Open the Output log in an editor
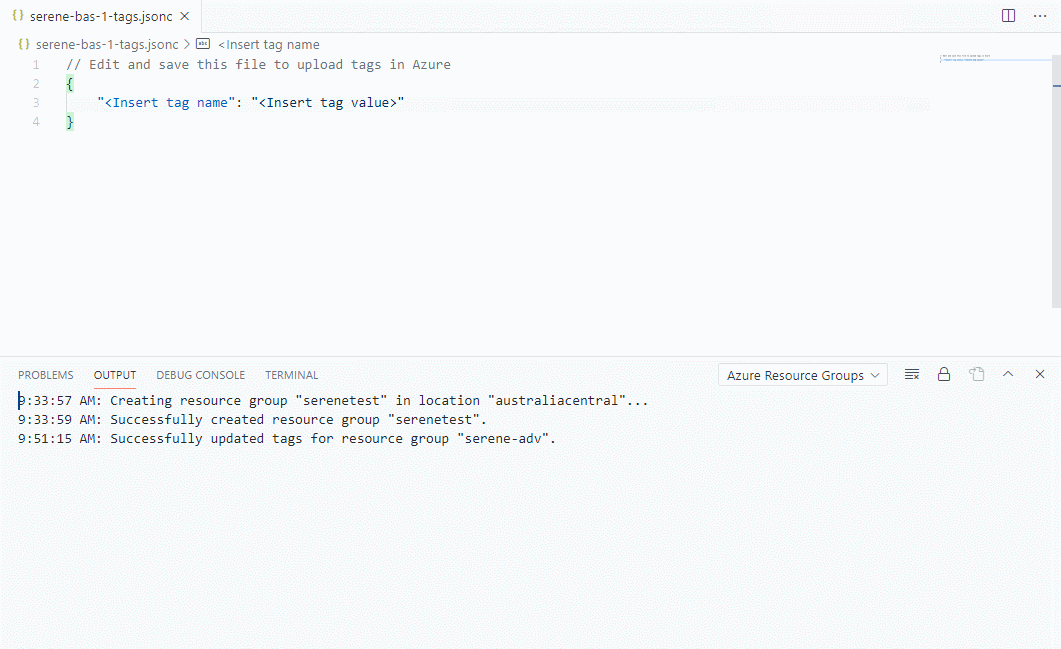Image resolution: width=1061 pixels, height=649 pixels. (976, 374)
